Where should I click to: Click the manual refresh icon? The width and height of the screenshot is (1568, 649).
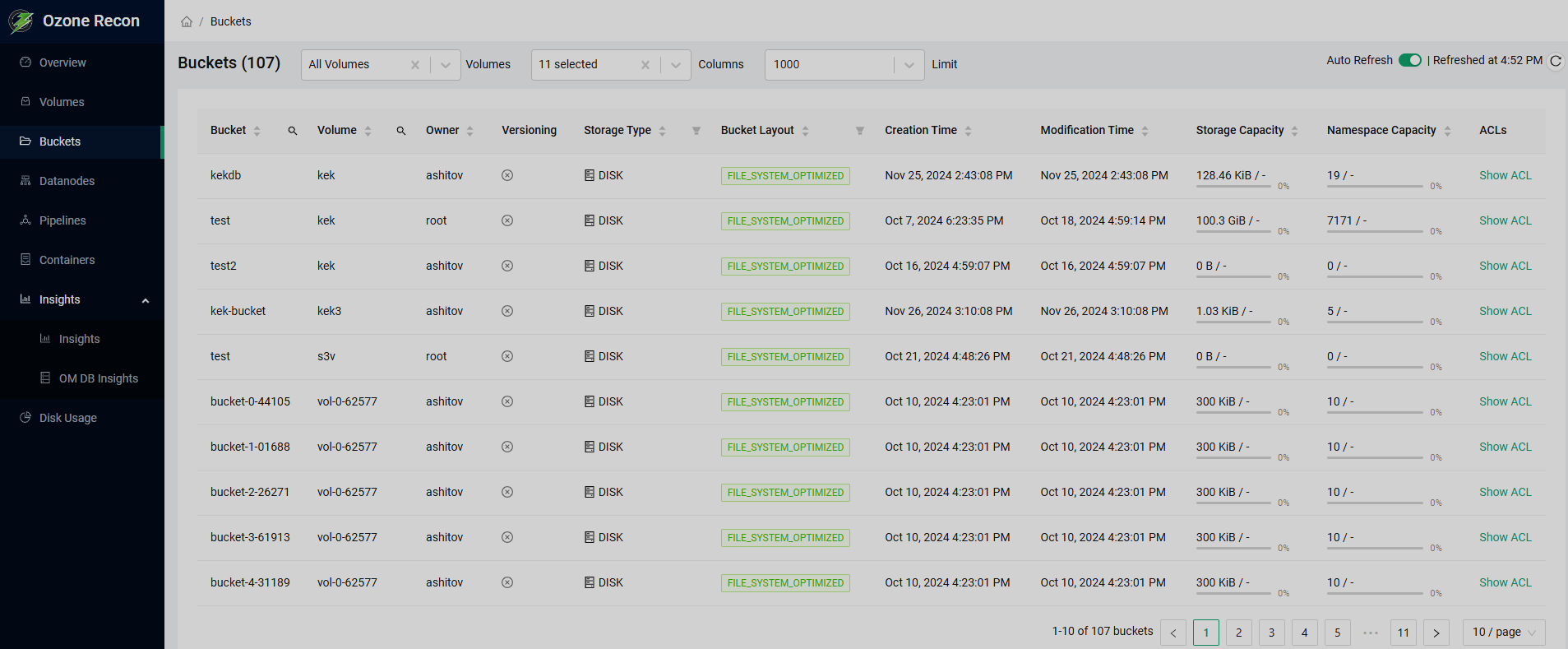[x=1556, y=61]
